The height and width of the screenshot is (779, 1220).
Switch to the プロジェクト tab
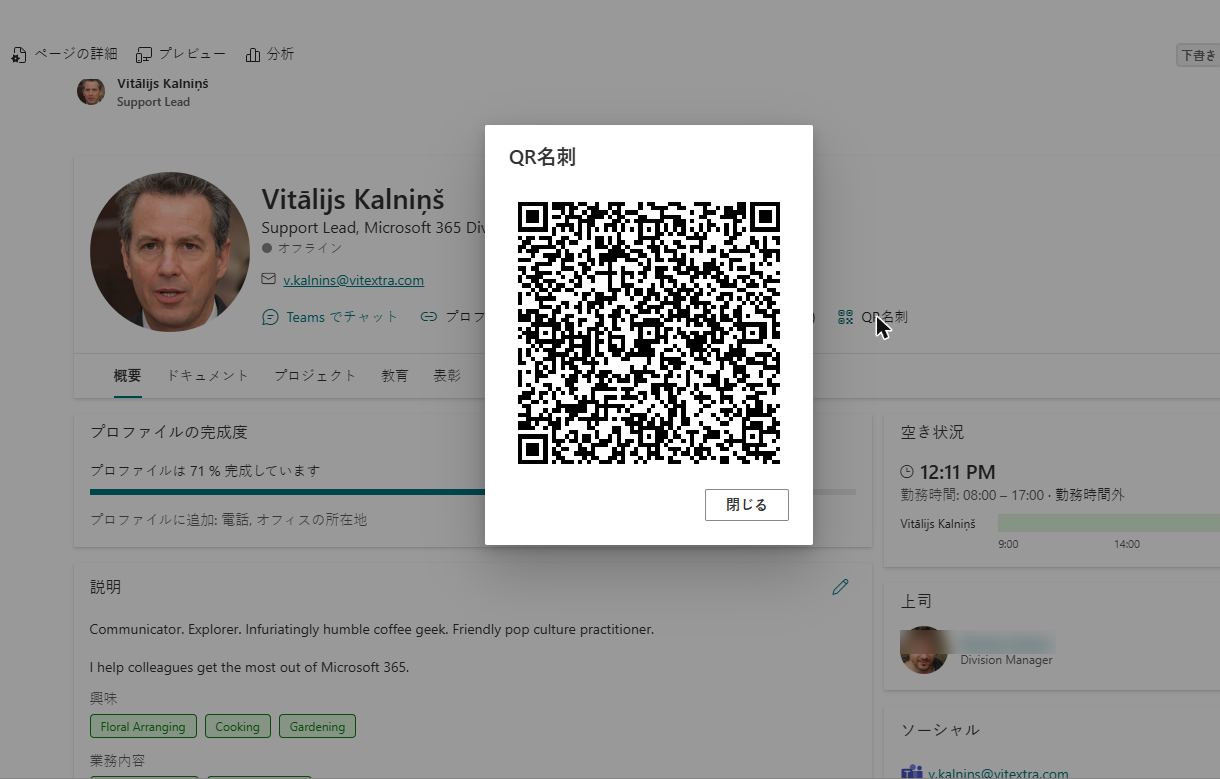point(315,376)
